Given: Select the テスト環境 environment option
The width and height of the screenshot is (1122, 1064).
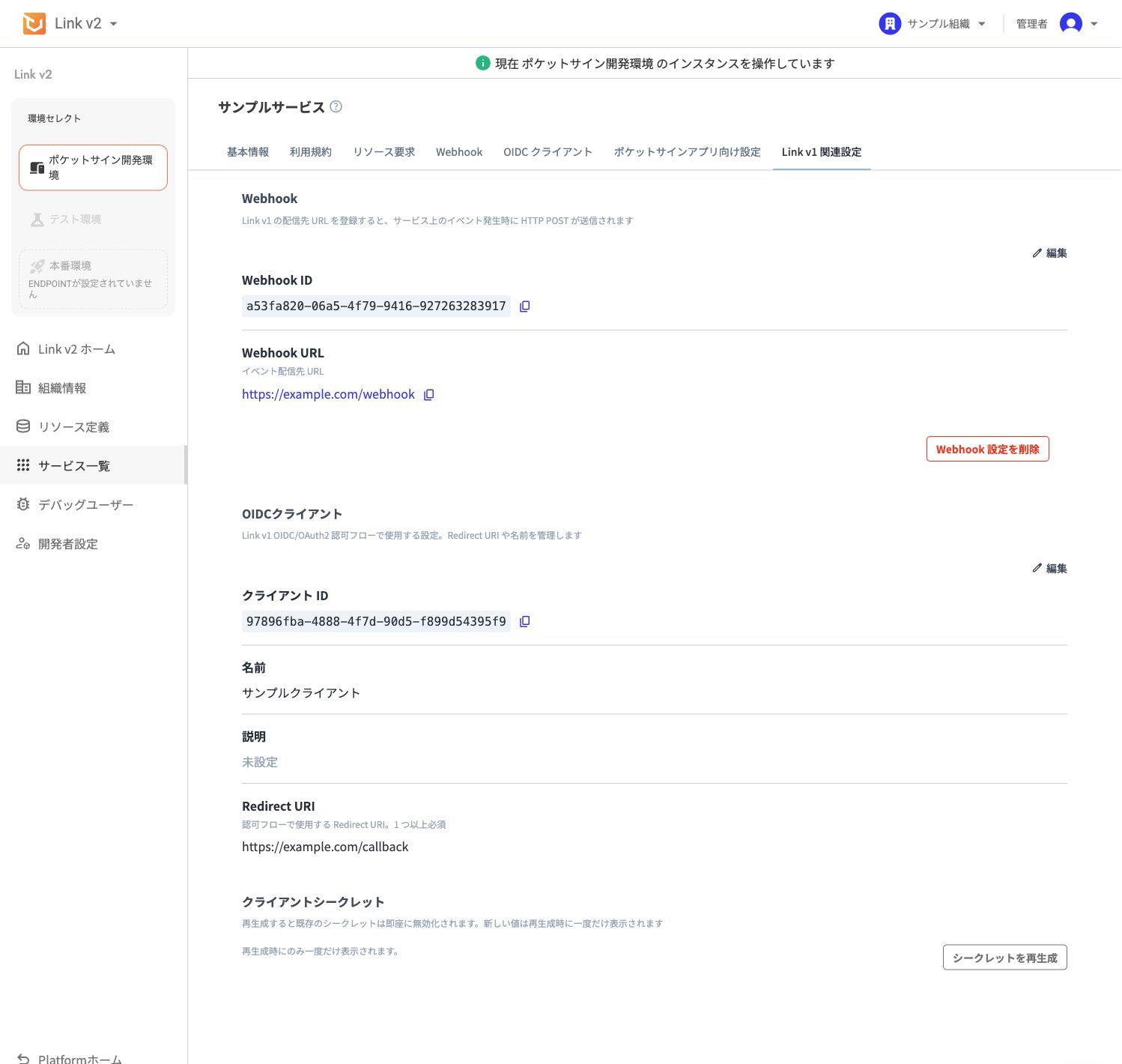Looking at the screenshot, I should click(93, 219).
